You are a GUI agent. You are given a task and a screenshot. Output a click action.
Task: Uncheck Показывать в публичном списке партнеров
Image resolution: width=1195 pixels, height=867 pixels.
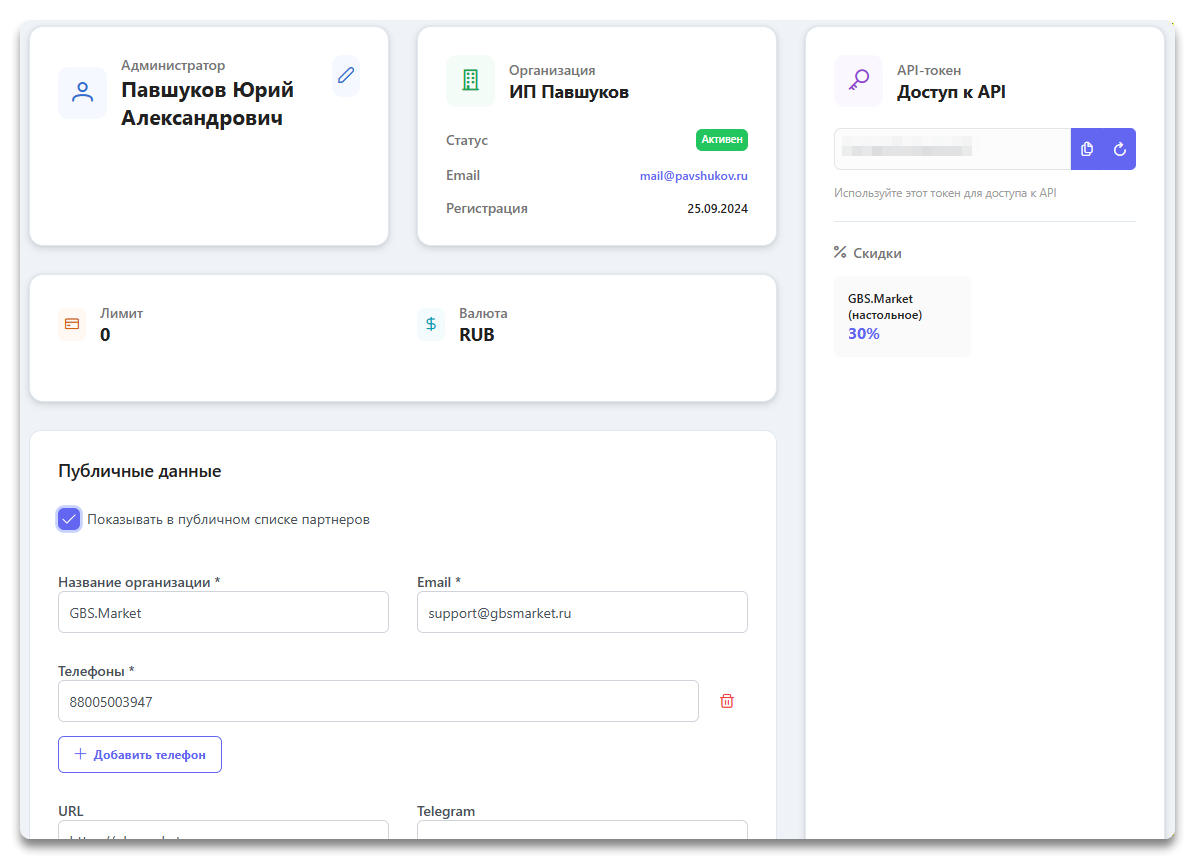coord(69,519)
